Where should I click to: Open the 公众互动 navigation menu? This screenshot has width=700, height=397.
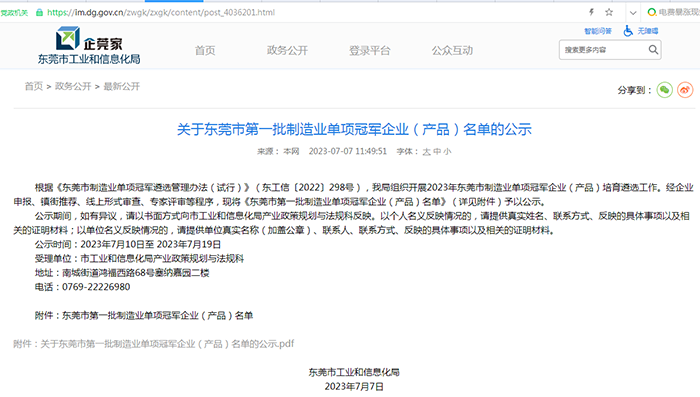click(x=452, y=50)
